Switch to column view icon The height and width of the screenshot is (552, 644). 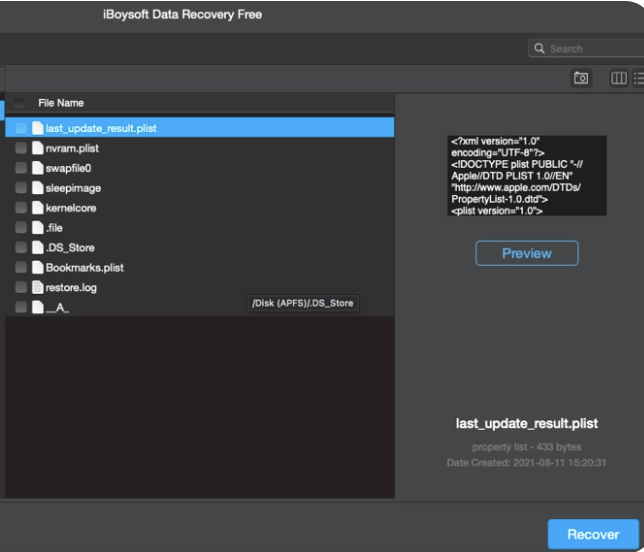(x=619, y=78)
